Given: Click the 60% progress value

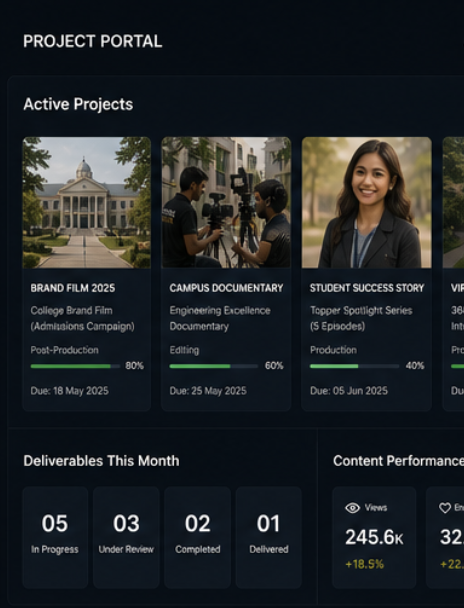Looking at the screenshot, I should click(274, 366).
